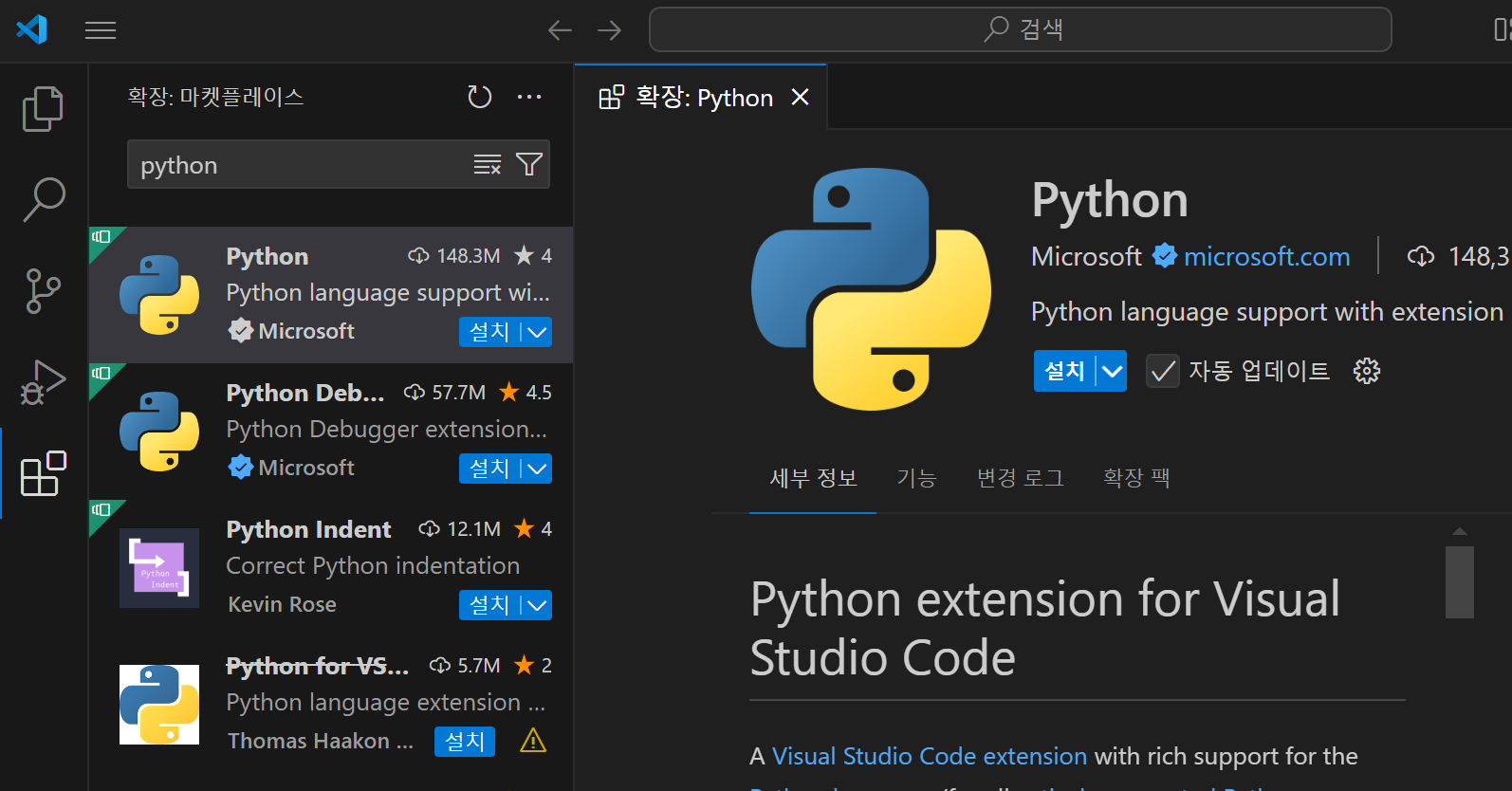Open the Visual Studio Code extension link

(930, 756)
